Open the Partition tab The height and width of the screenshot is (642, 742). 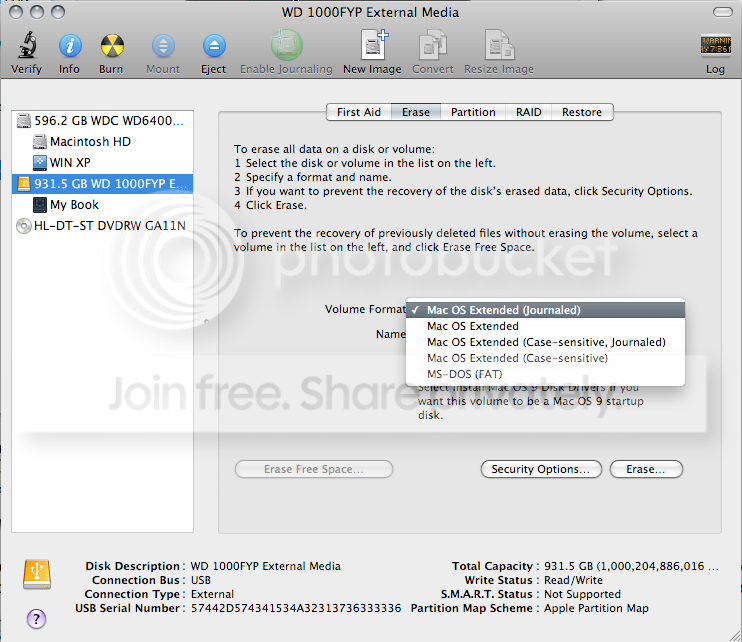click(x=473, y=112)
